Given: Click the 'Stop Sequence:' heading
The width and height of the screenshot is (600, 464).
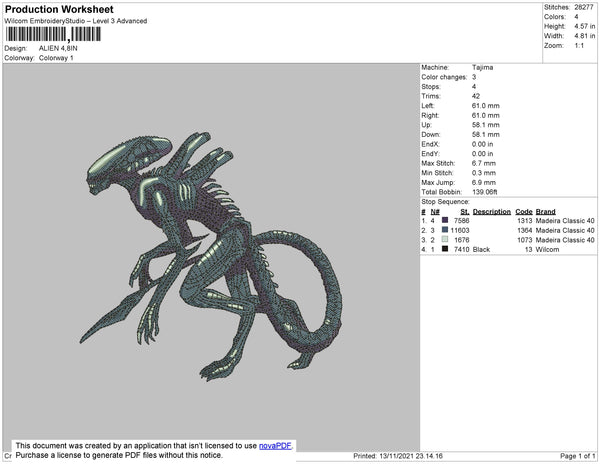Looking at the screenshot, I should [x=445, y=202].
